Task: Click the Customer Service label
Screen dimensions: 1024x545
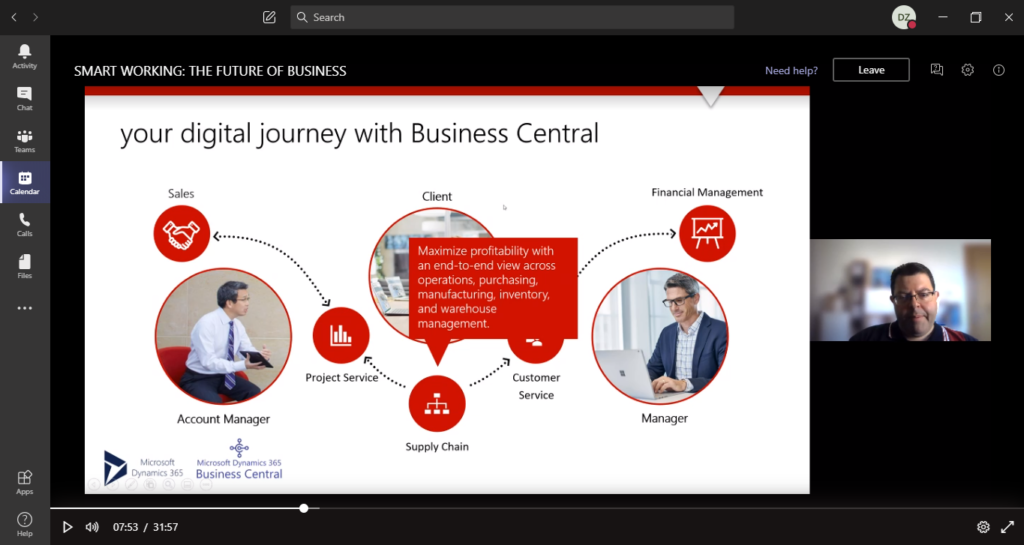Action: (x=536, y=386)
